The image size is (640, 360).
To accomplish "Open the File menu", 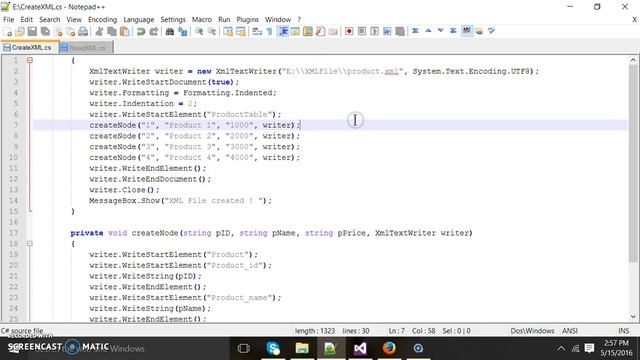I will (x=8, y=20).
